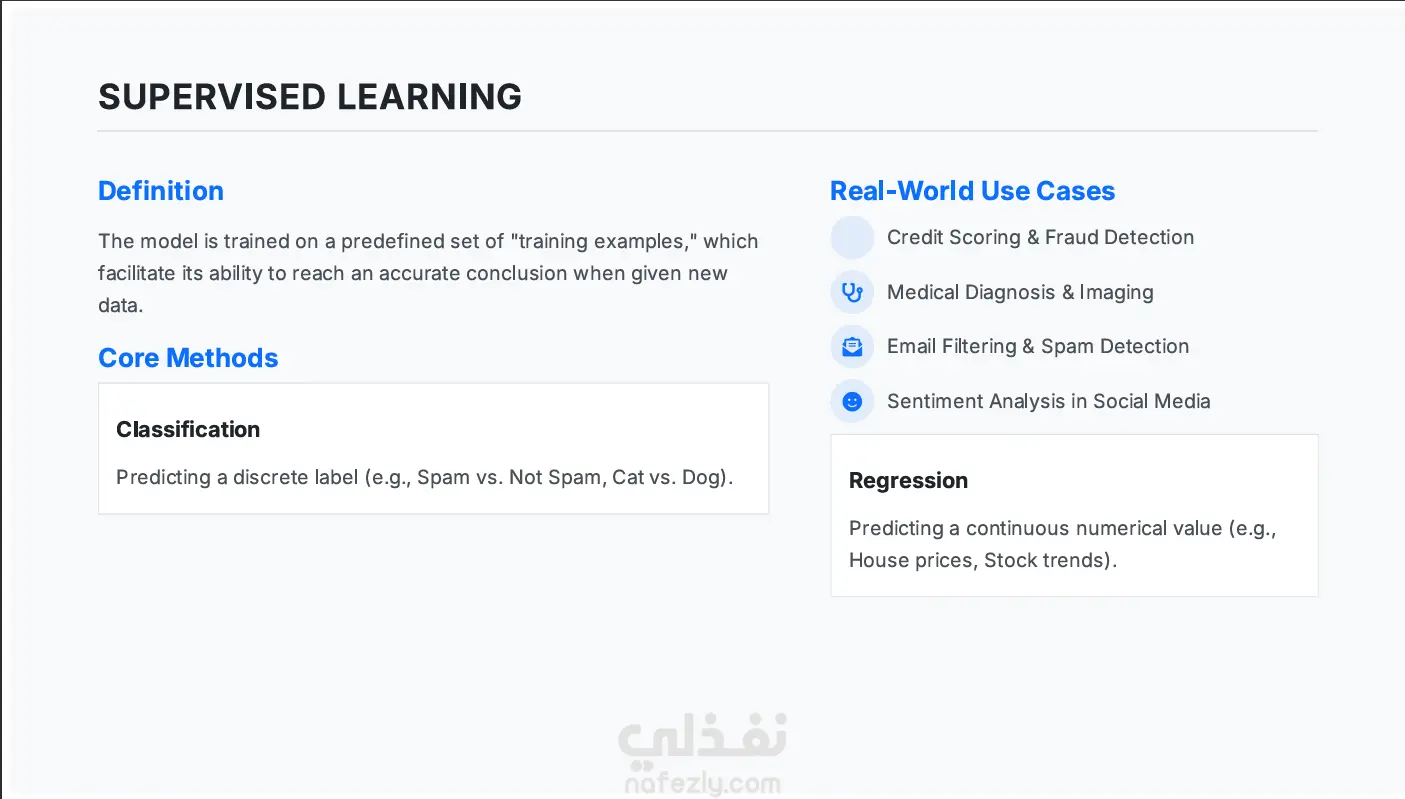Click the Medical Diagnosis & Imaging item

[x=1020, y=293]
